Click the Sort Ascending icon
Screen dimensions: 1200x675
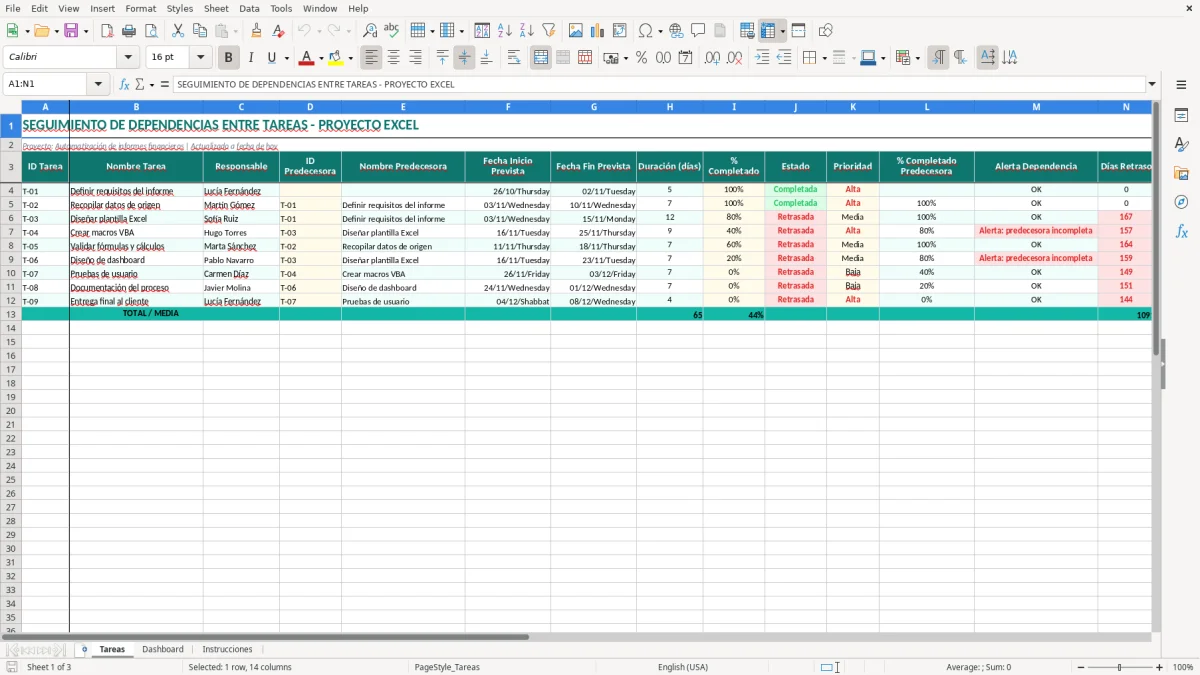pyautogui.click(x=505, y=31)
